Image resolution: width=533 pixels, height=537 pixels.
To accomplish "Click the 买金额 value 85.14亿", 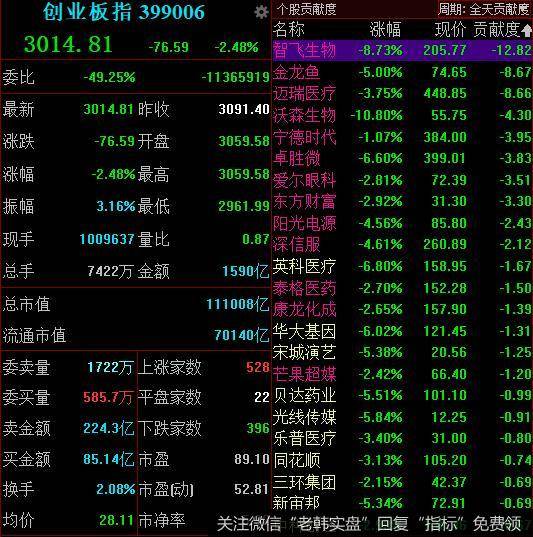I will (109, 459).
